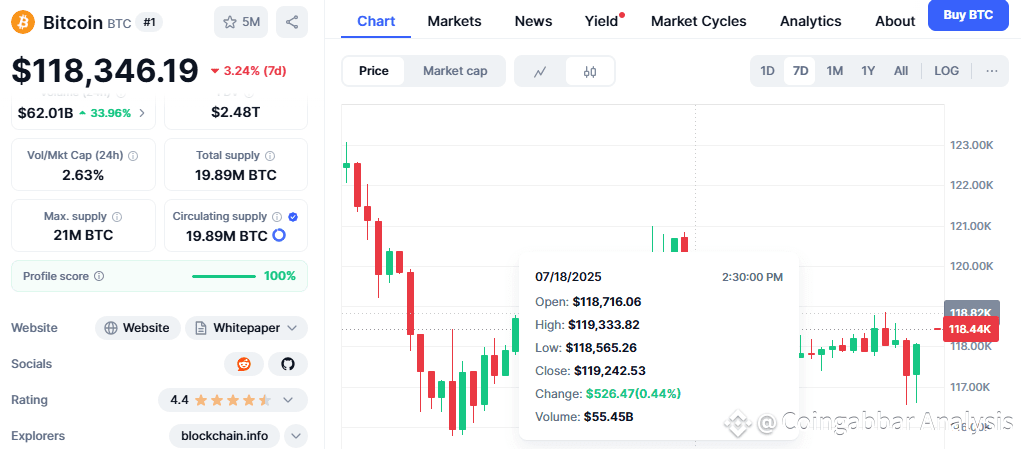The width and height of the screenshot is (1021, 449).
Task: Click info icon beside Profile score
Action: tap(98, 276)
